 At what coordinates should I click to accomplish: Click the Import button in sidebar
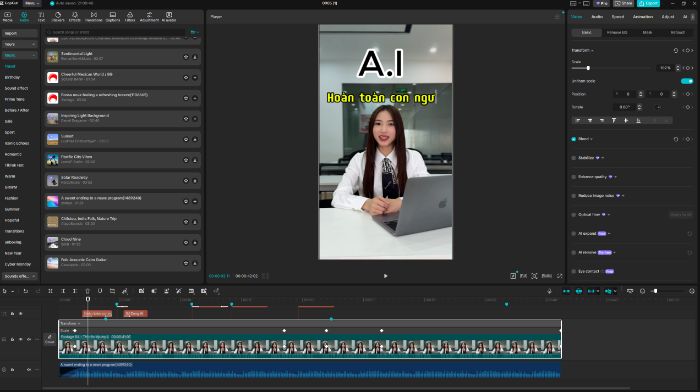pyautogui.click(x=20, y=33)
